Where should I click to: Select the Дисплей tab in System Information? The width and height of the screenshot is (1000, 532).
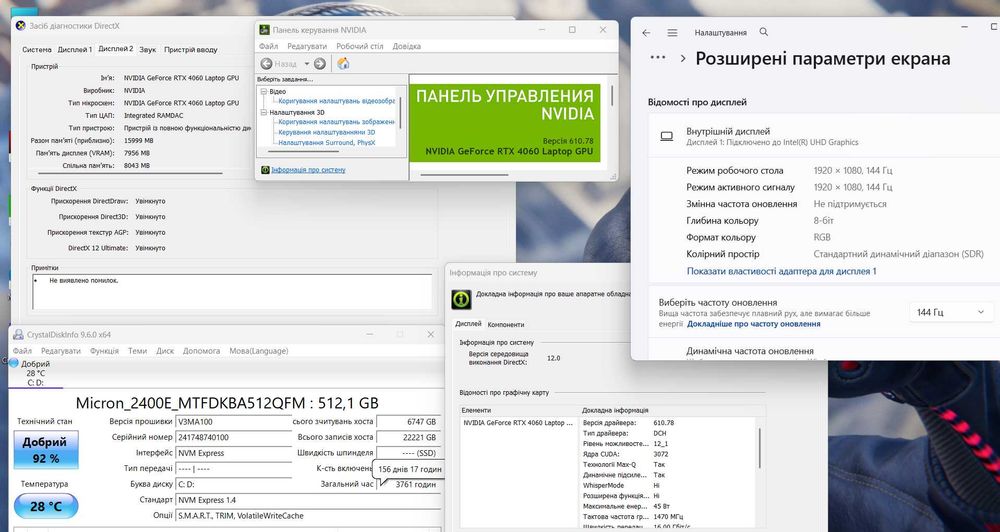468,324
